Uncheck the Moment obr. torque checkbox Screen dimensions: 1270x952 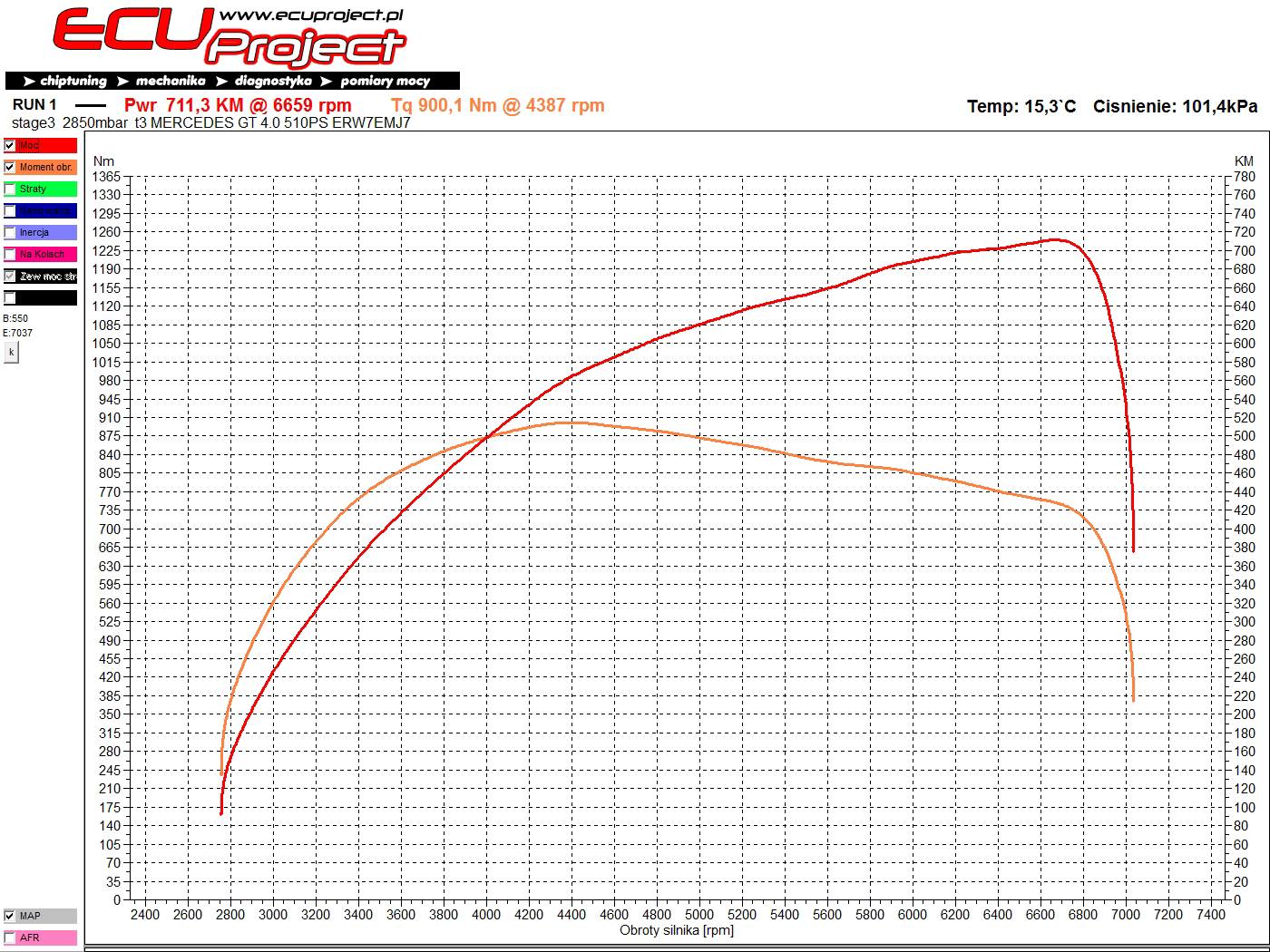click(x=10, y=167)
